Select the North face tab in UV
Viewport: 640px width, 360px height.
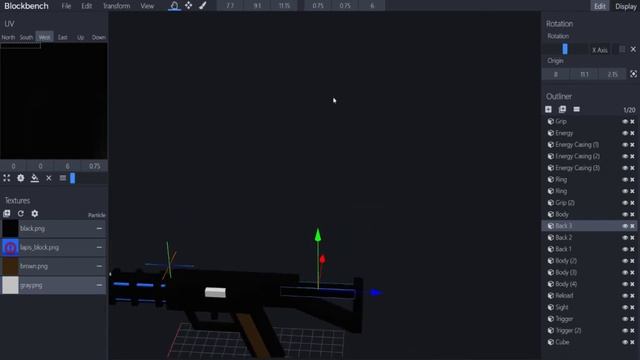click(x=8, y=37)
